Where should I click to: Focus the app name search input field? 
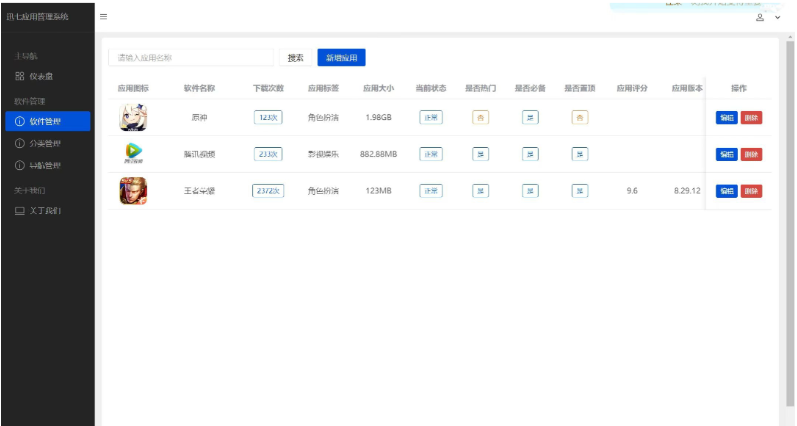click(190, 58)
